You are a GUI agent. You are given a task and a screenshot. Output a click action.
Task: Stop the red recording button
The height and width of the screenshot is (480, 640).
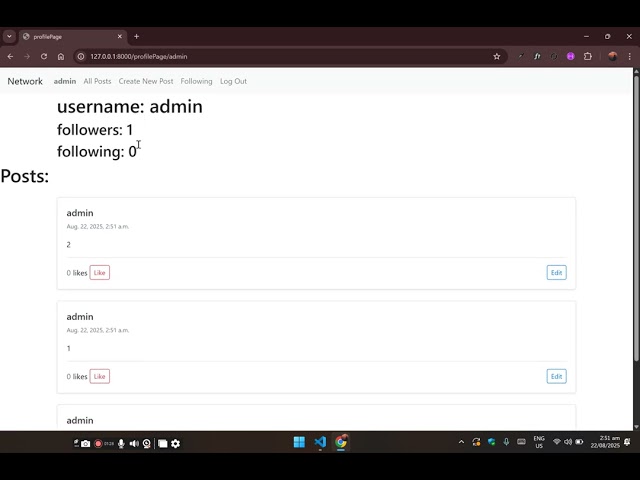coord(98,443)
